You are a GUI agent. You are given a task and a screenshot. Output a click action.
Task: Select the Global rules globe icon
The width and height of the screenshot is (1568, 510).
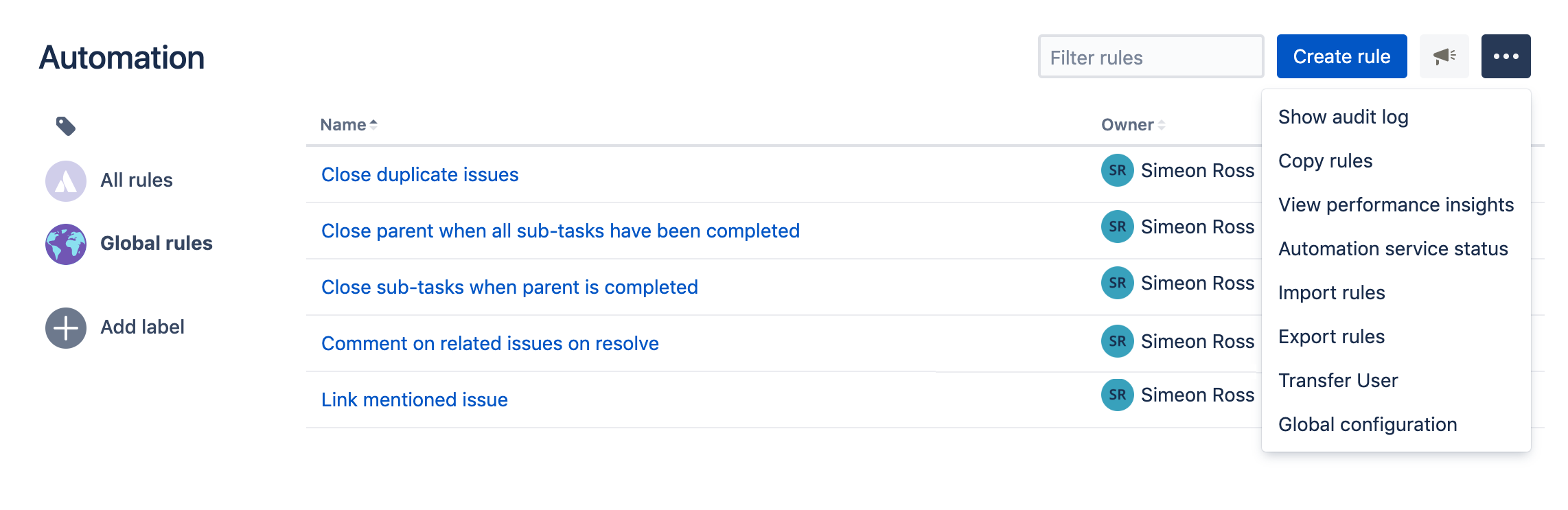pyautogui.click(x=66, y=244)
